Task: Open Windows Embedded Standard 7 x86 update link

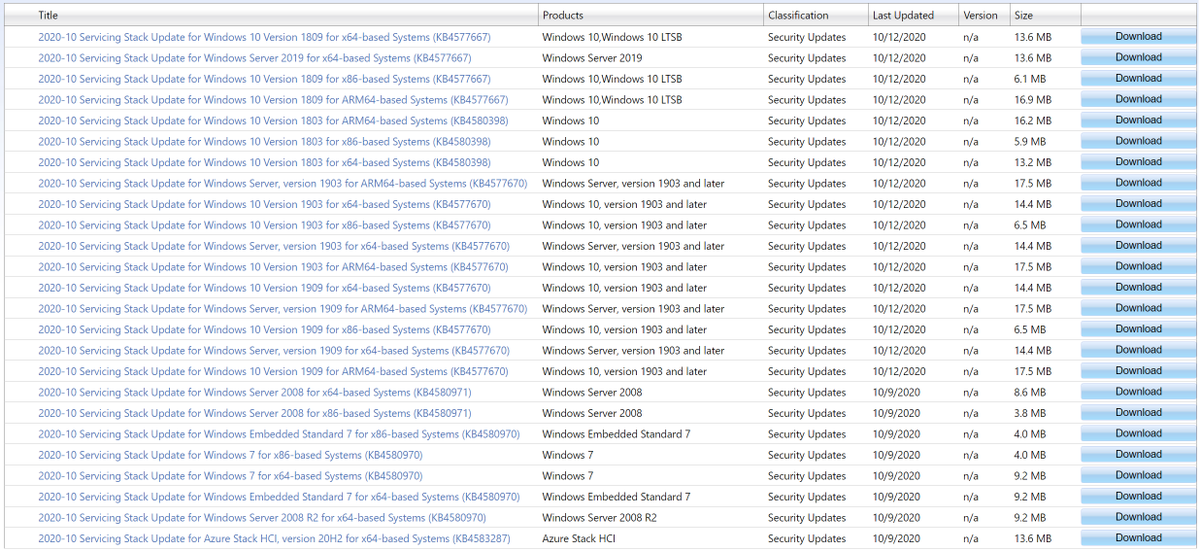Action: tap(279, 435)
